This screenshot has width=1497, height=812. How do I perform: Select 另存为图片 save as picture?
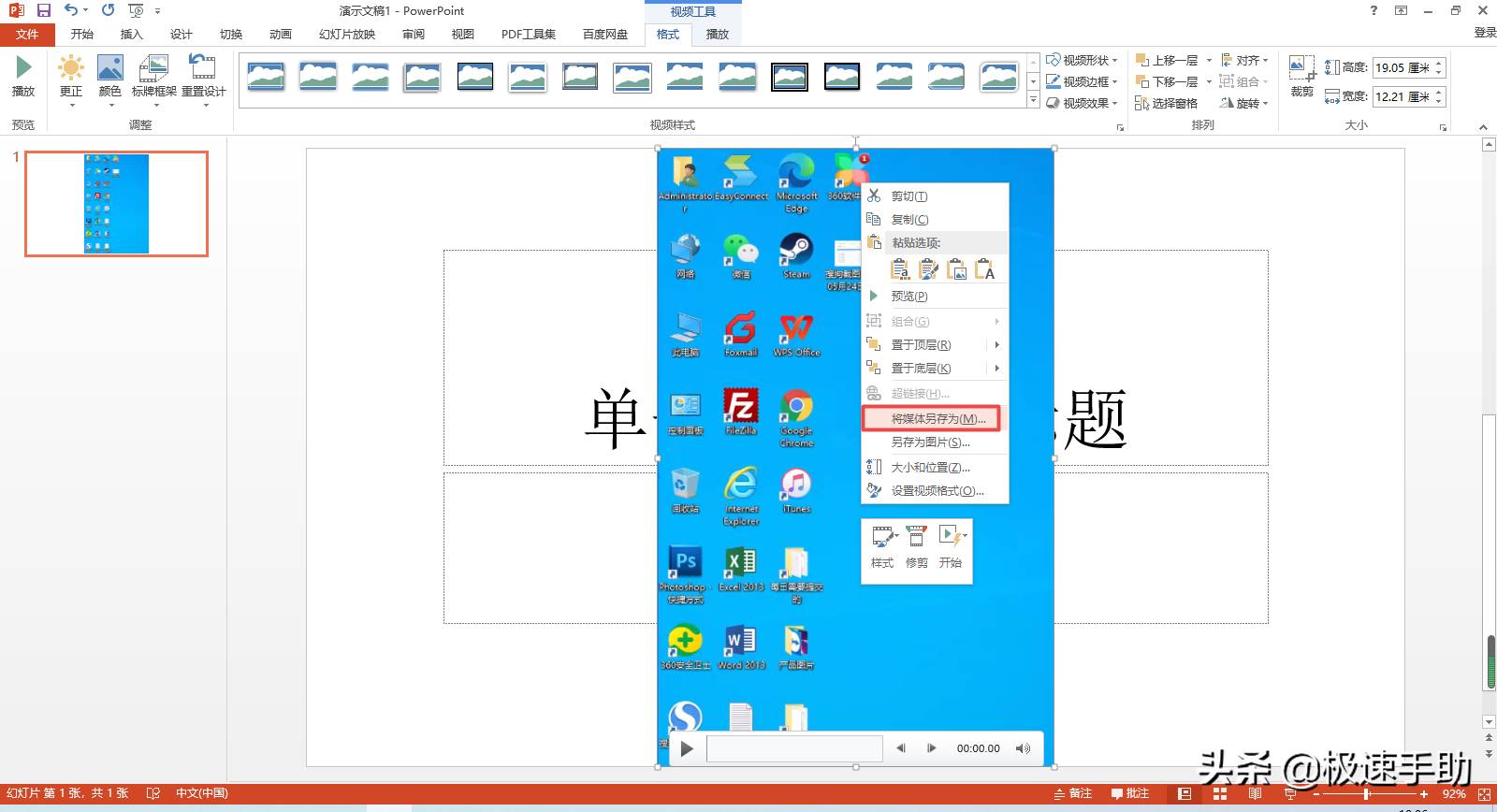934,442
